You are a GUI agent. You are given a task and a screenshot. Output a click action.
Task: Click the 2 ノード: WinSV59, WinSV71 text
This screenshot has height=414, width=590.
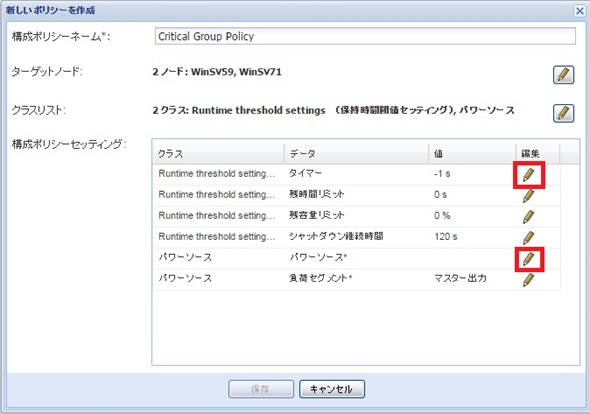(217, 72)
